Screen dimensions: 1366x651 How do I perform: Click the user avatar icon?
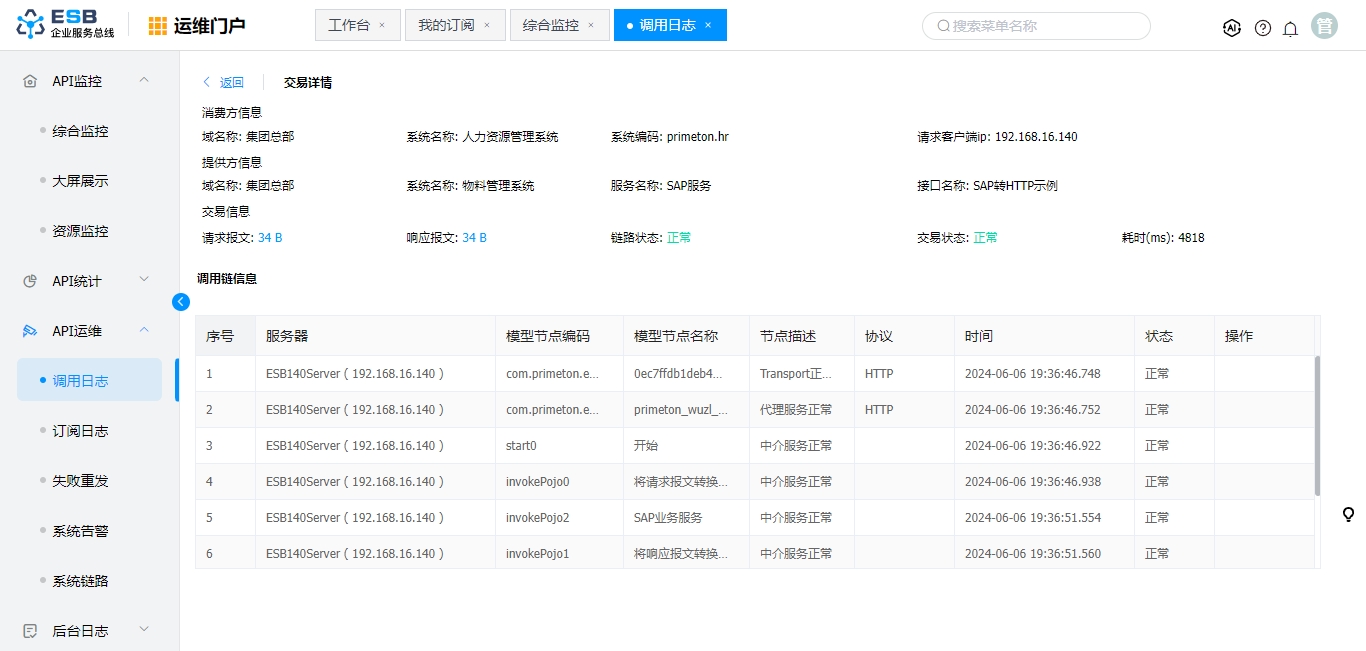pyautogui.click(x=1325, y=26)
